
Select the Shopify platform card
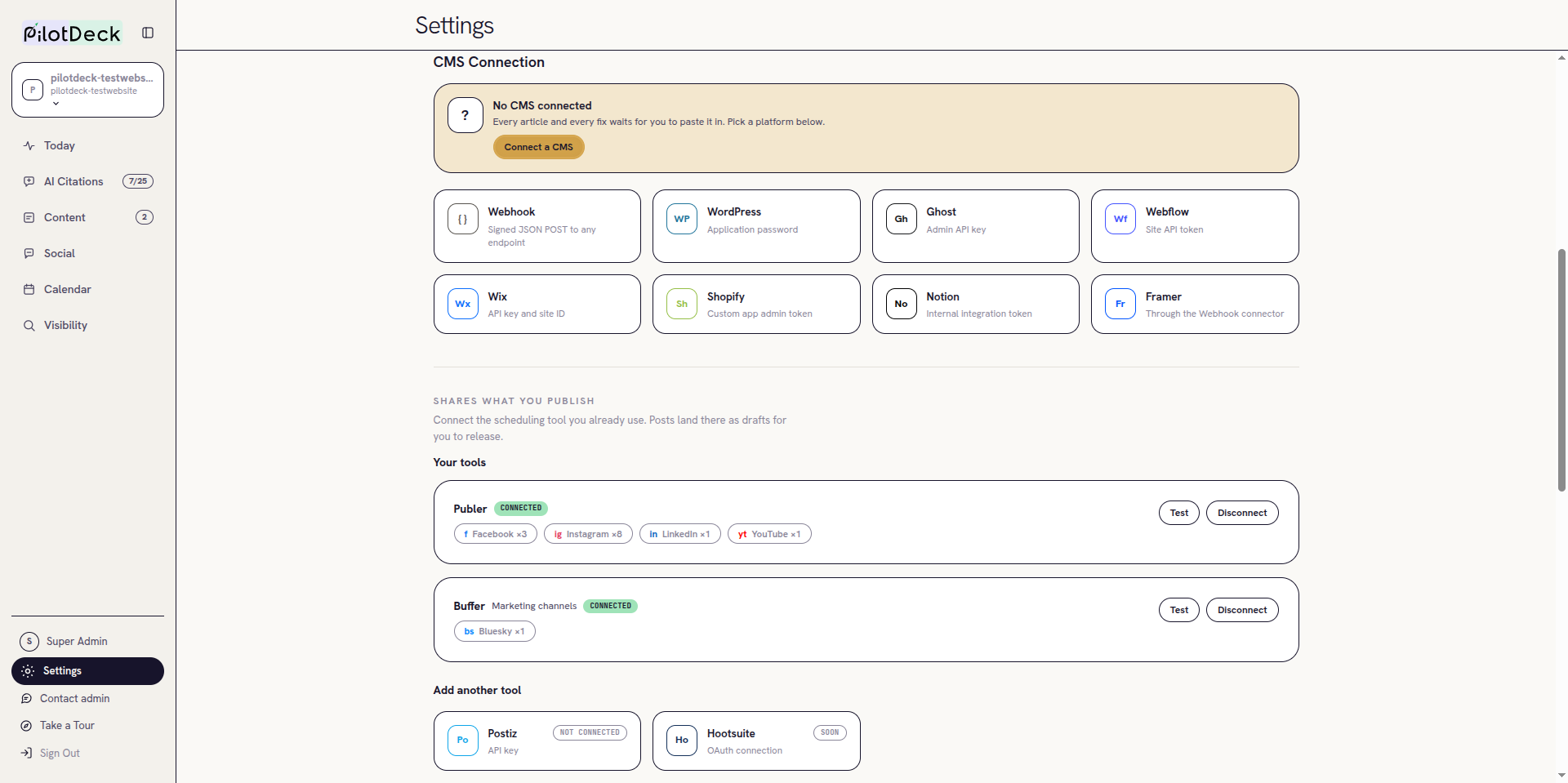click(756, 304)
